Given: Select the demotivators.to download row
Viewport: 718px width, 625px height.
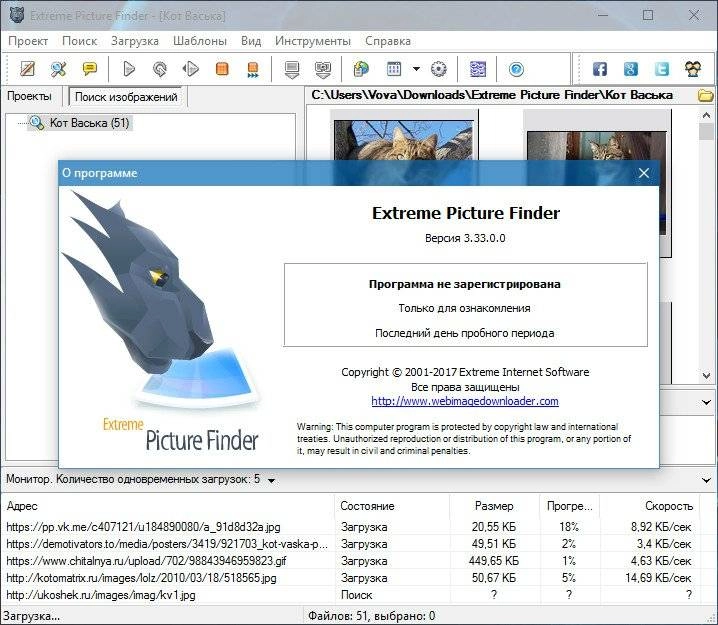Looking at the screenshot, I should point(350,544).
